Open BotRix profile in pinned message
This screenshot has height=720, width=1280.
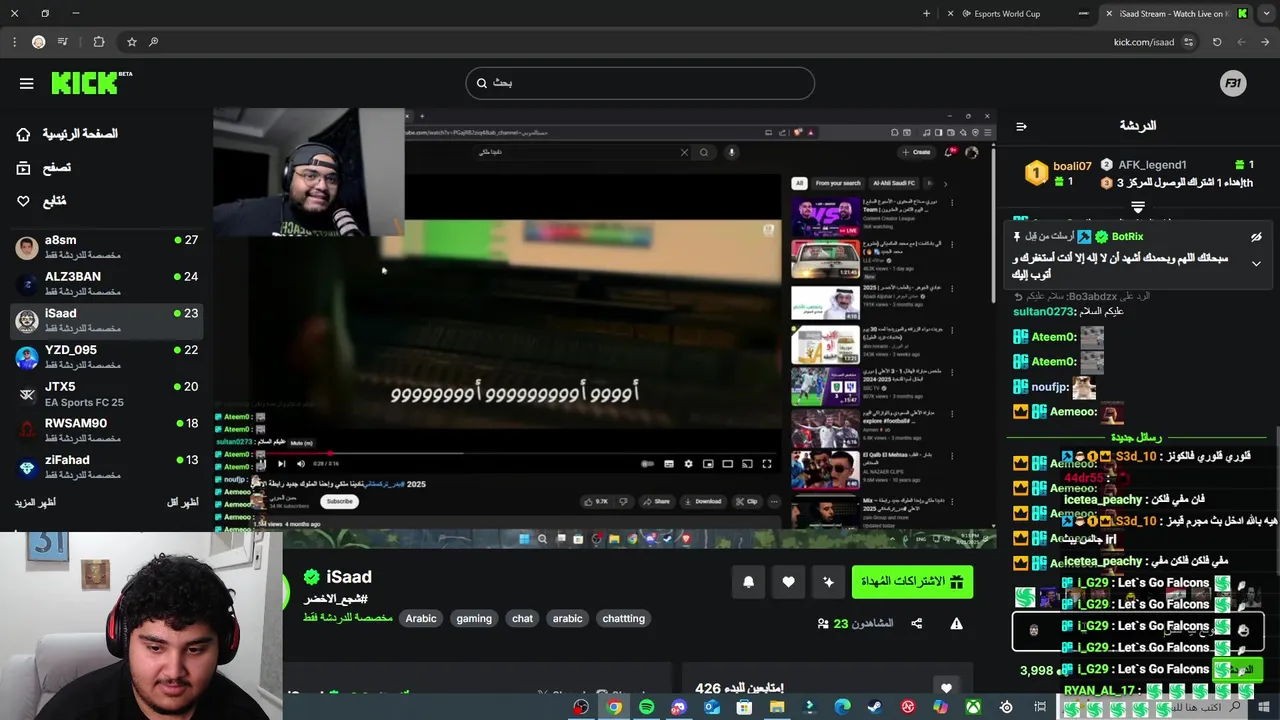pos(1127,237)
